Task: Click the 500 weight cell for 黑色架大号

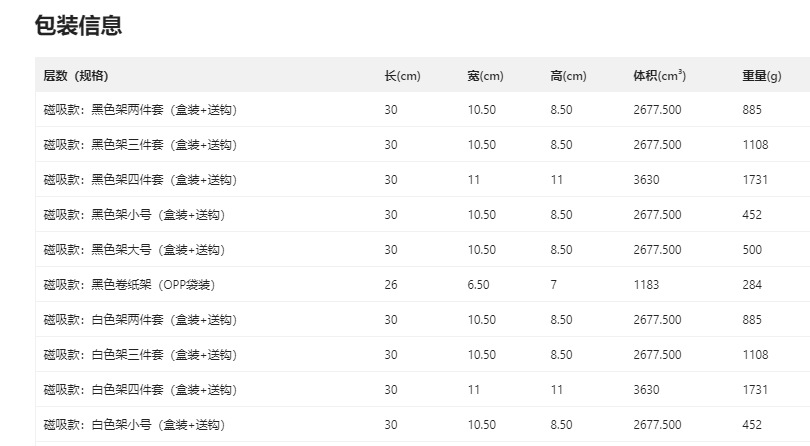Action: 752,250
